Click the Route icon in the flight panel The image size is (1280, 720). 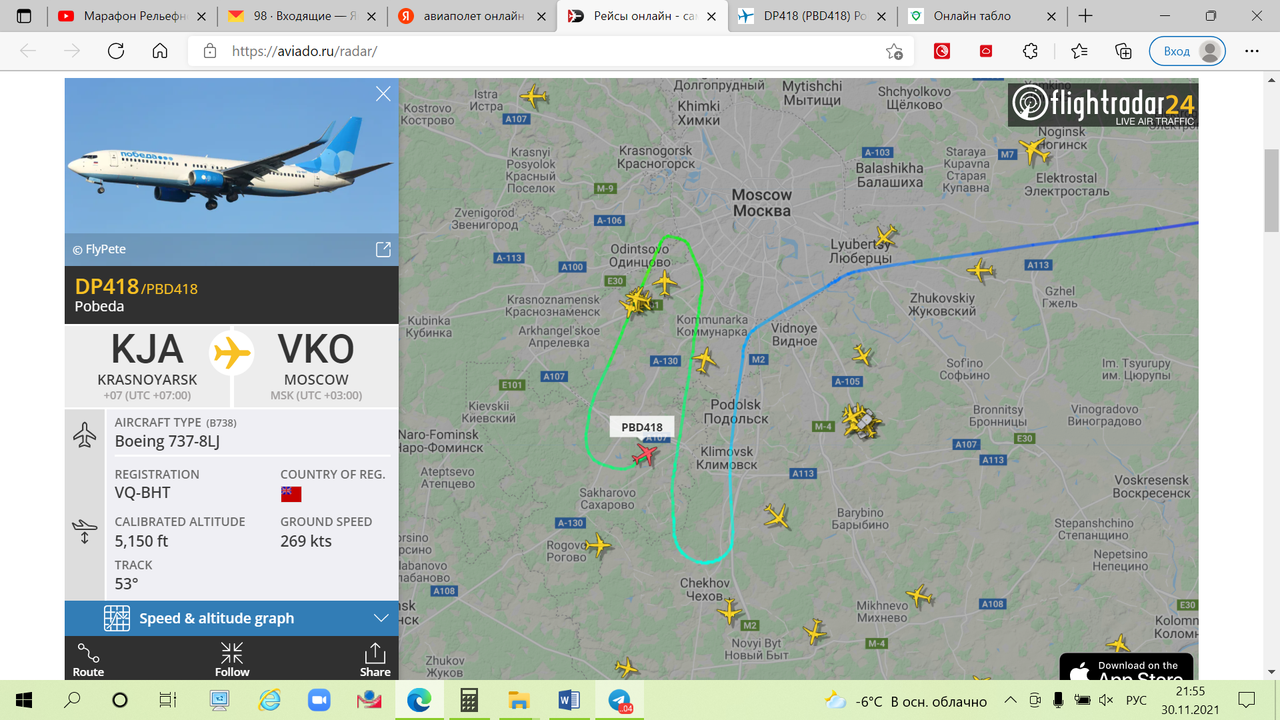88,660
